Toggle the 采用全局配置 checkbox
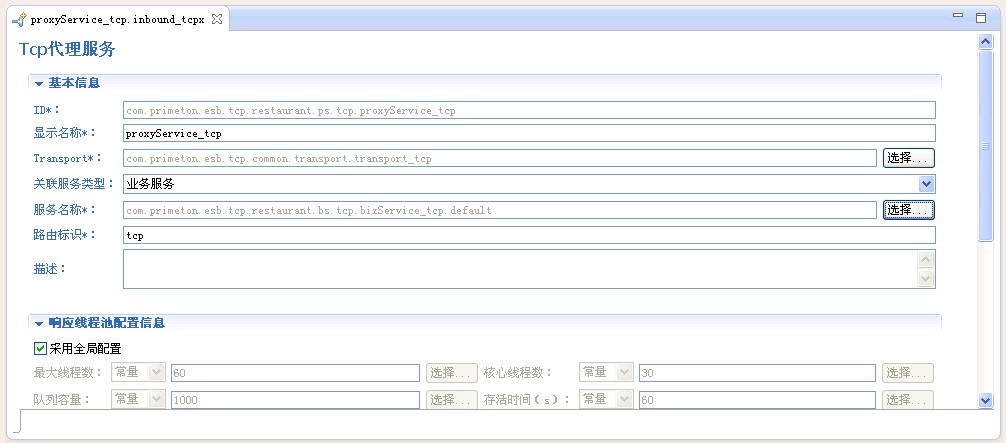This screenshot has width=1006, height=443. click(41, 348)
